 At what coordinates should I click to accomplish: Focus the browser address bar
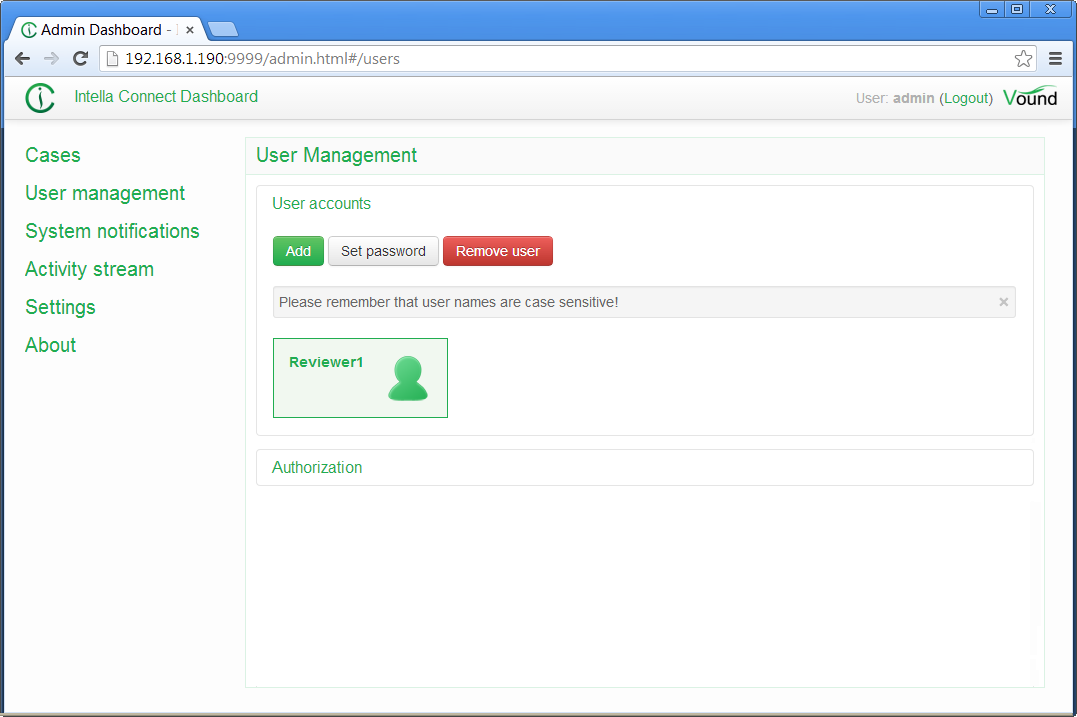click(x=560, y=59)
